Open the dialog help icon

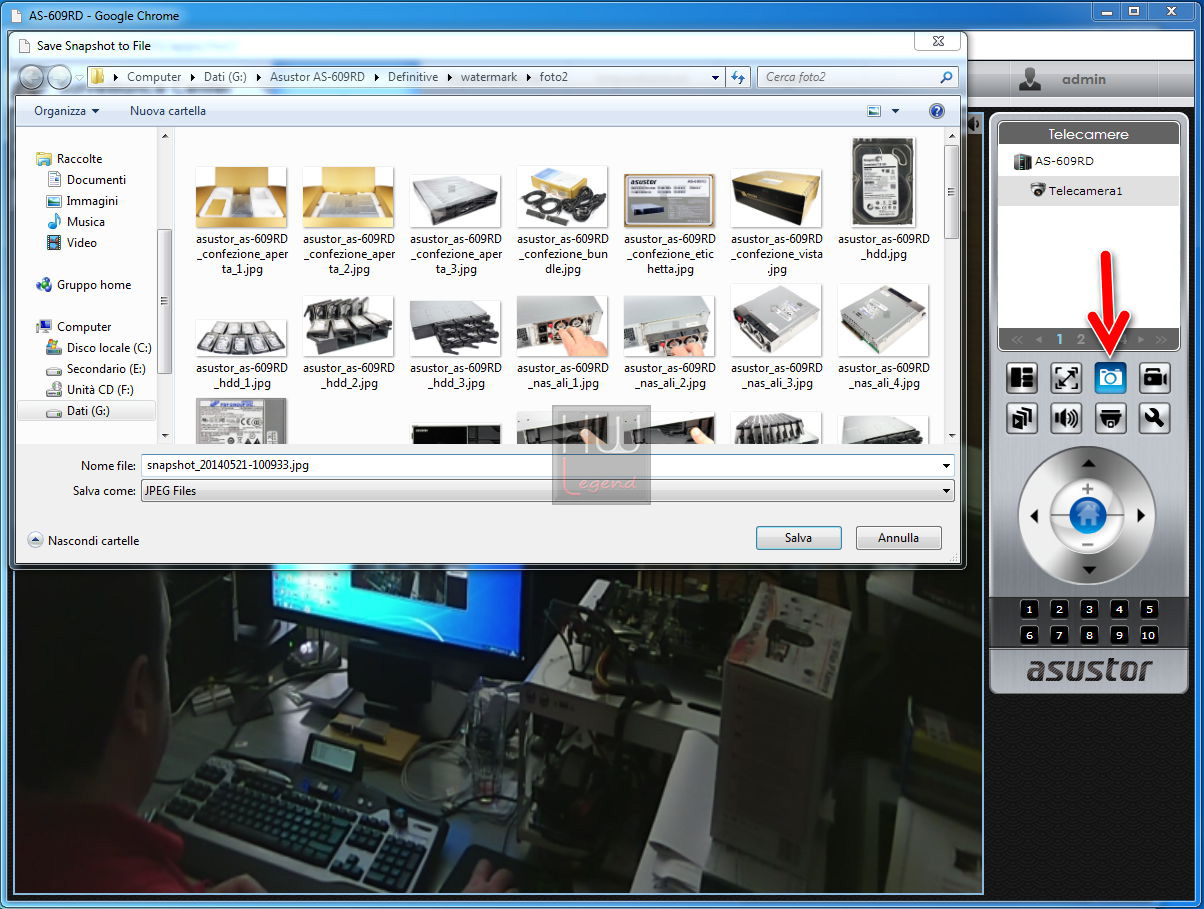[x=937, y=111]
